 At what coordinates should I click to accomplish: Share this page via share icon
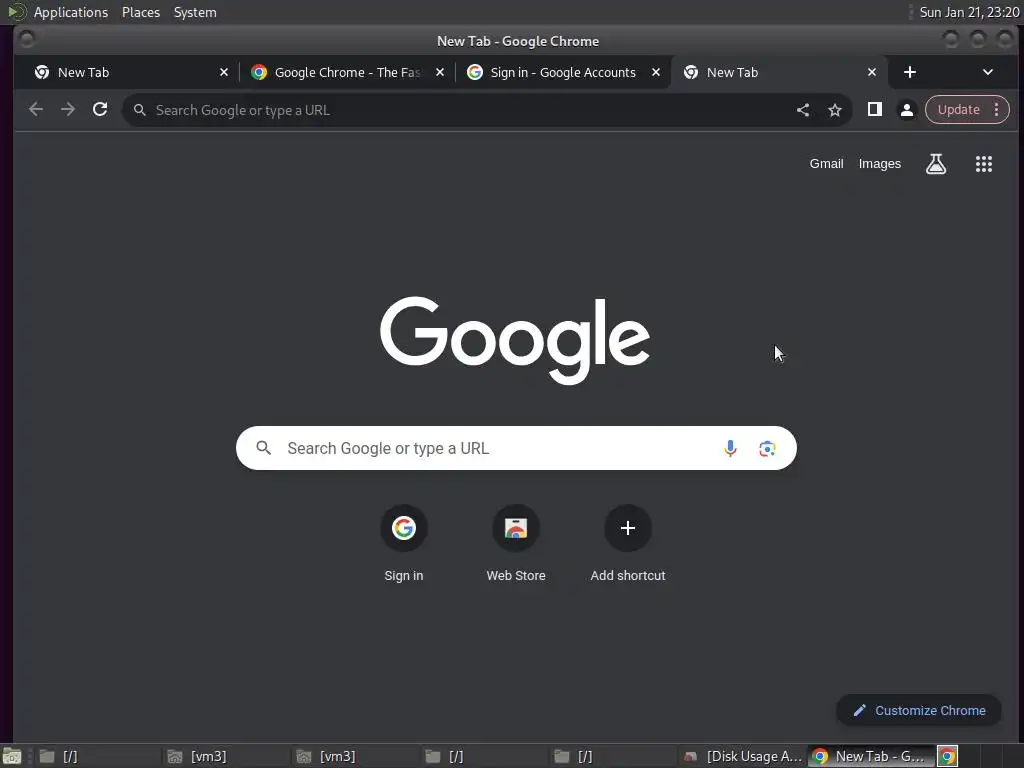[x=803, y=110]
